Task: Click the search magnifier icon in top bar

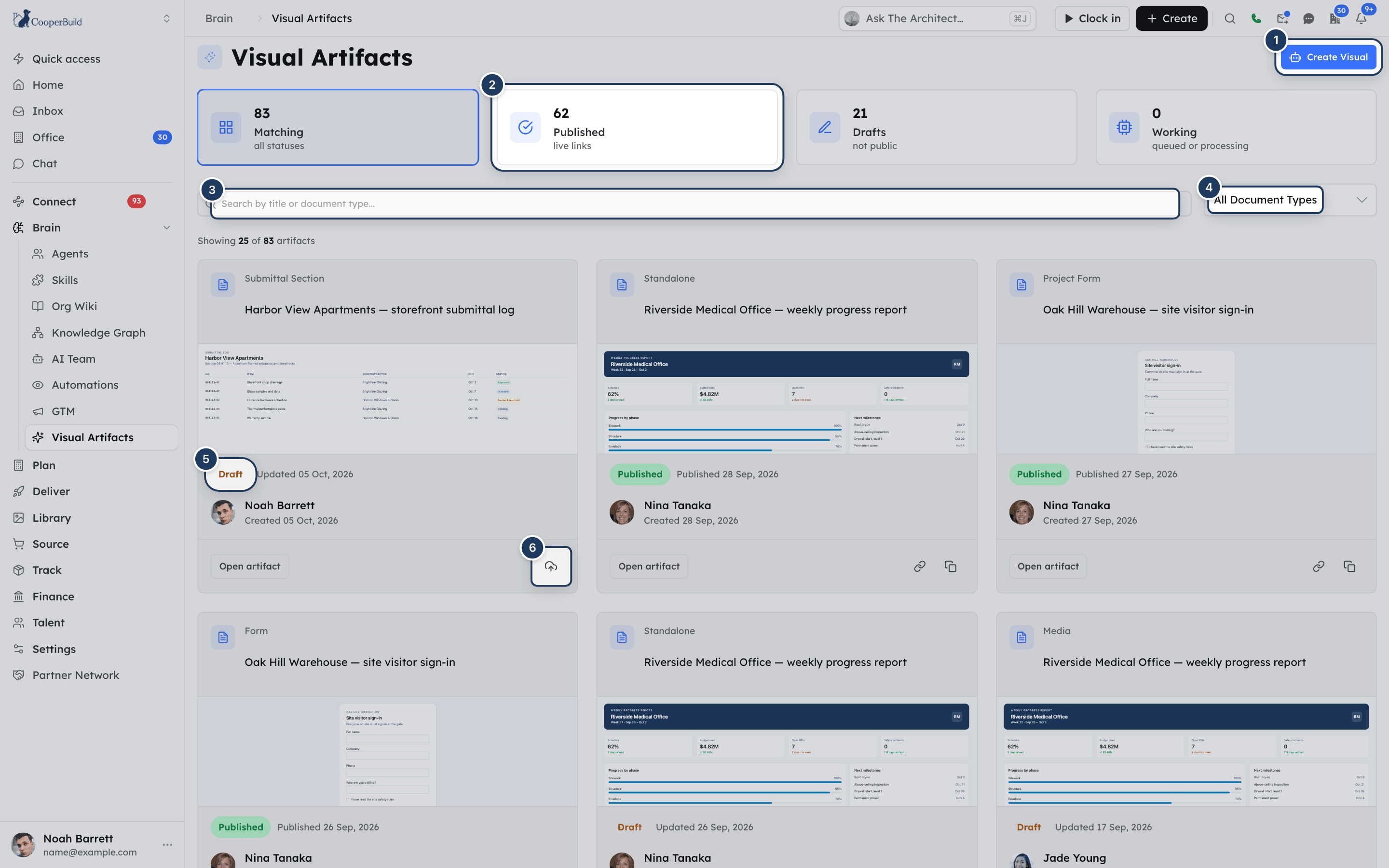Action: click(1229, 18)
